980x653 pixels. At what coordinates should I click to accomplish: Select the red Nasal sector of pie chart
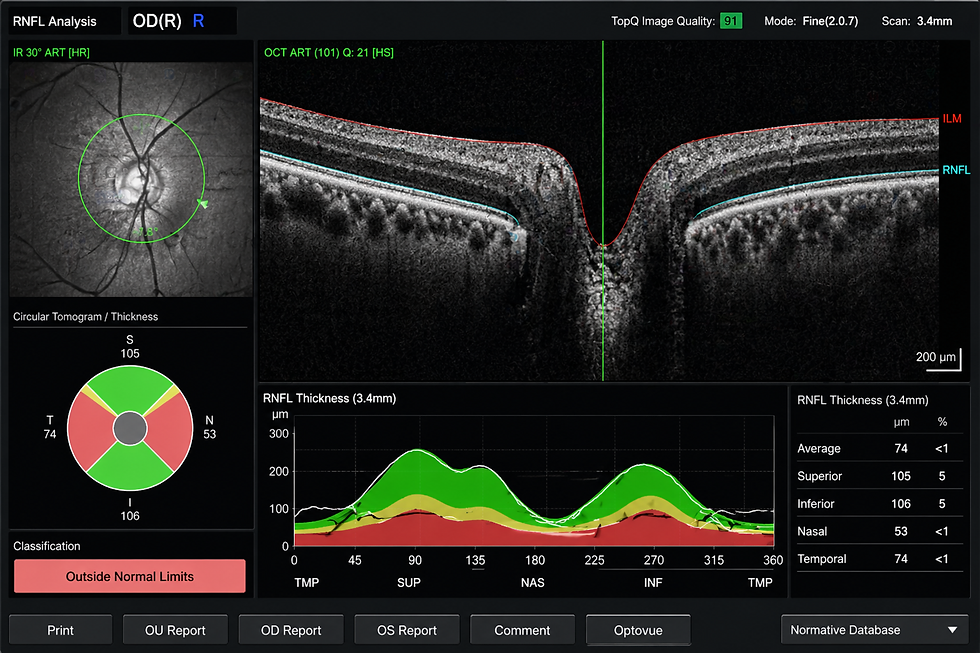click(170, 431)
